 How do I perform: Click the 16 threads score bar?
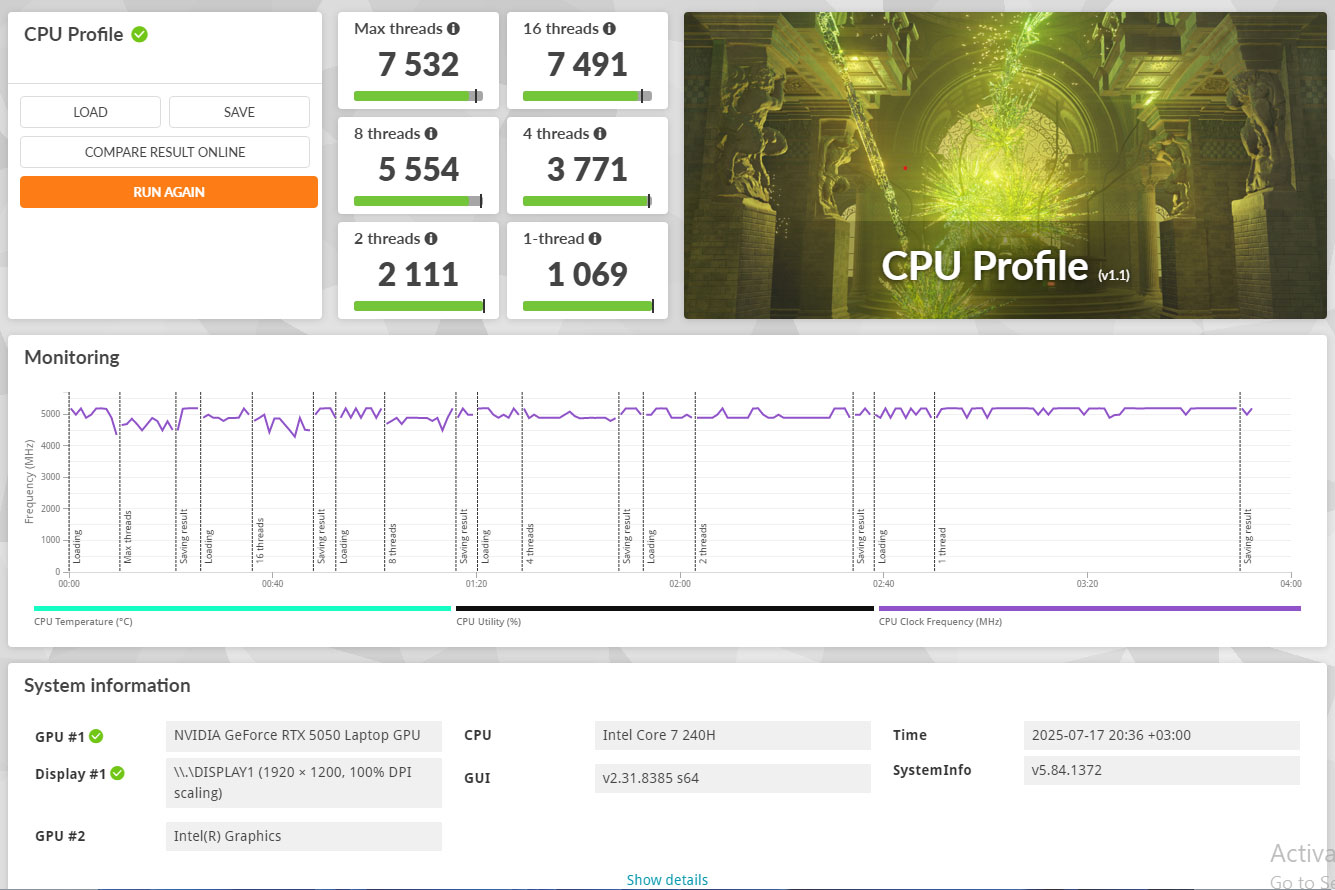[x=587, y=96]
